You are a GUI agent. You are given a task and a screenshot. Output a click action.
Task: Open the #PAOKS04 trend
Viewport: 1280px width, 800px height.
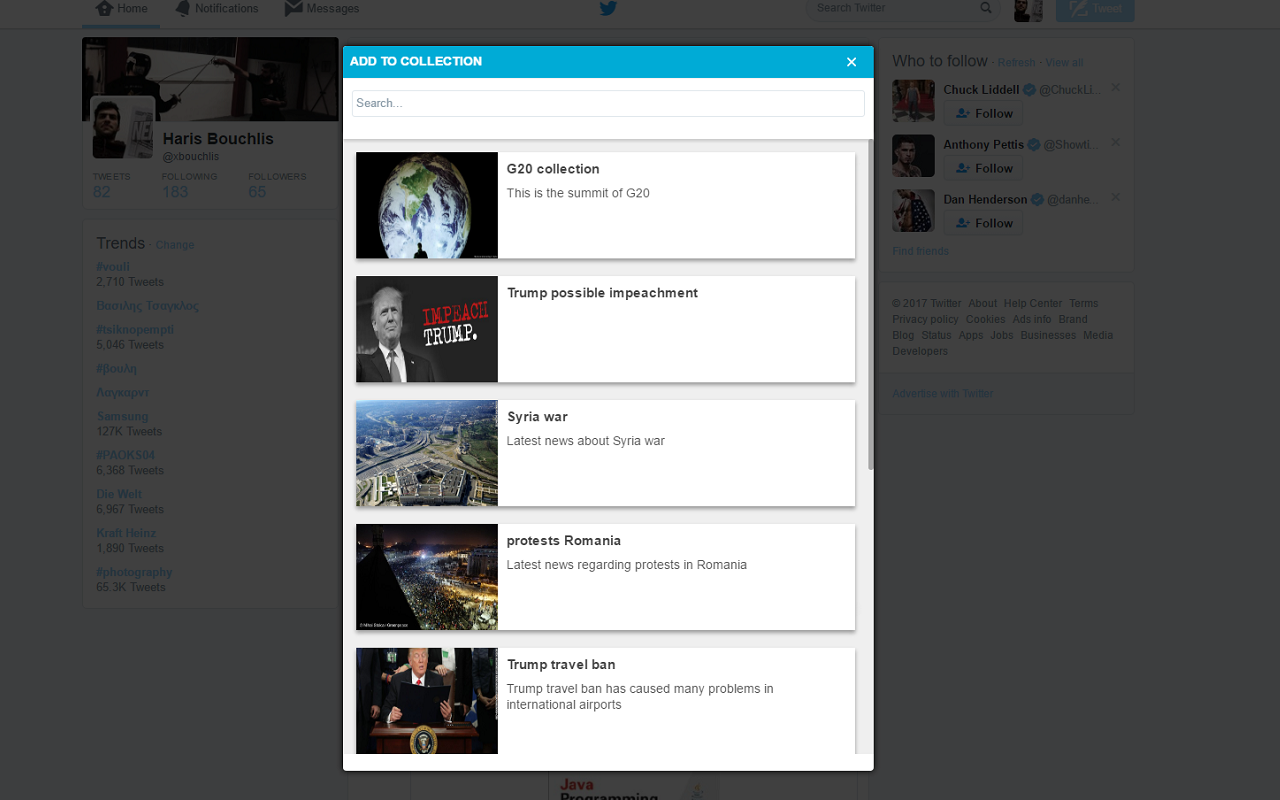[x=125, y=455]
